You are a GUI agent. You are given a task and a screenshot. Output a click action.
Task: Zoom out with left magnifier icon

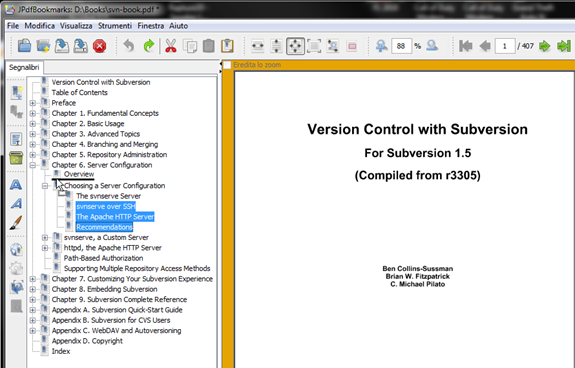pos(381,46)
